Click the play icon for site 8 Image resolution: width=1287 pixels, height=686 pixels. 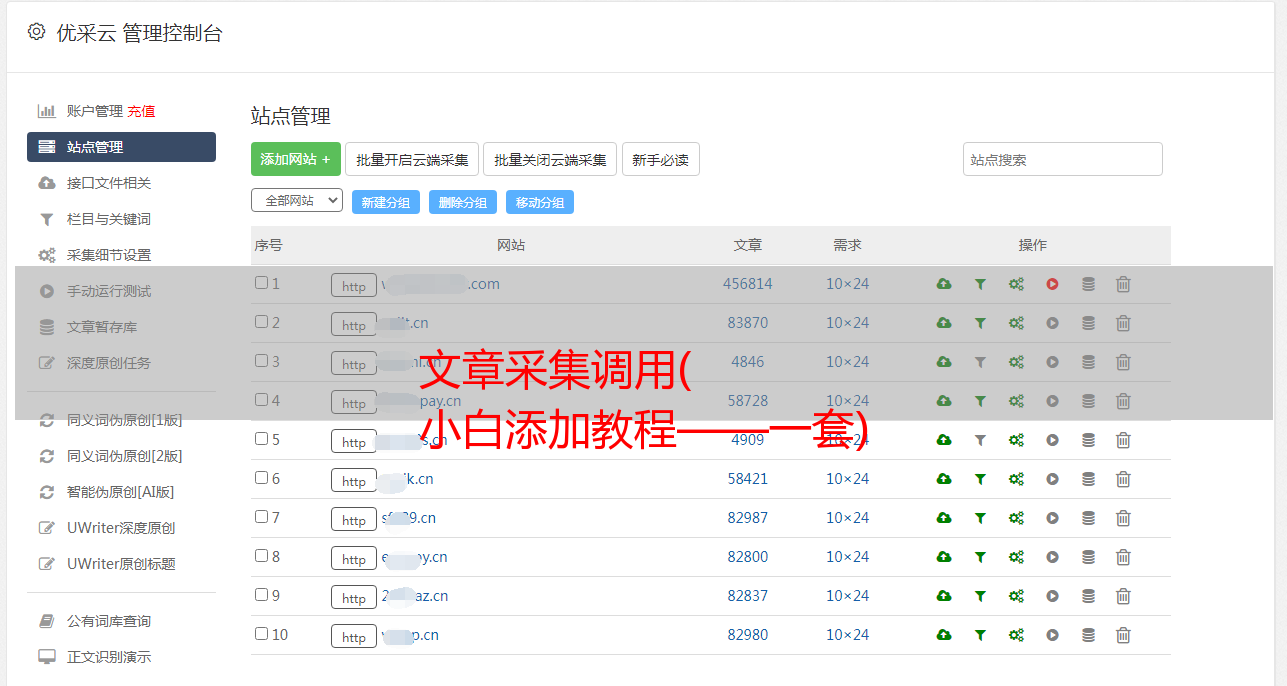[x=1052, y=557]
